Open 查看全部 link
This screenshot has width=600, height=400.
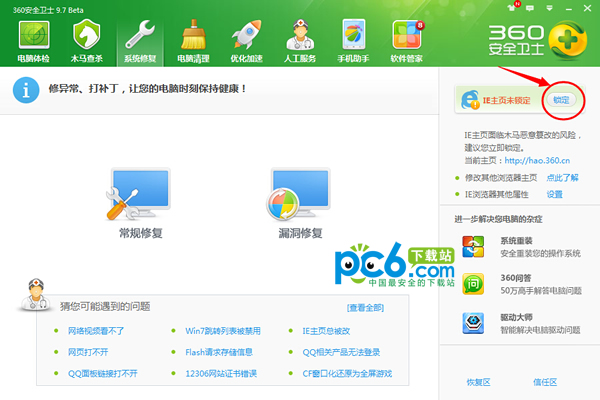point(365,308)
